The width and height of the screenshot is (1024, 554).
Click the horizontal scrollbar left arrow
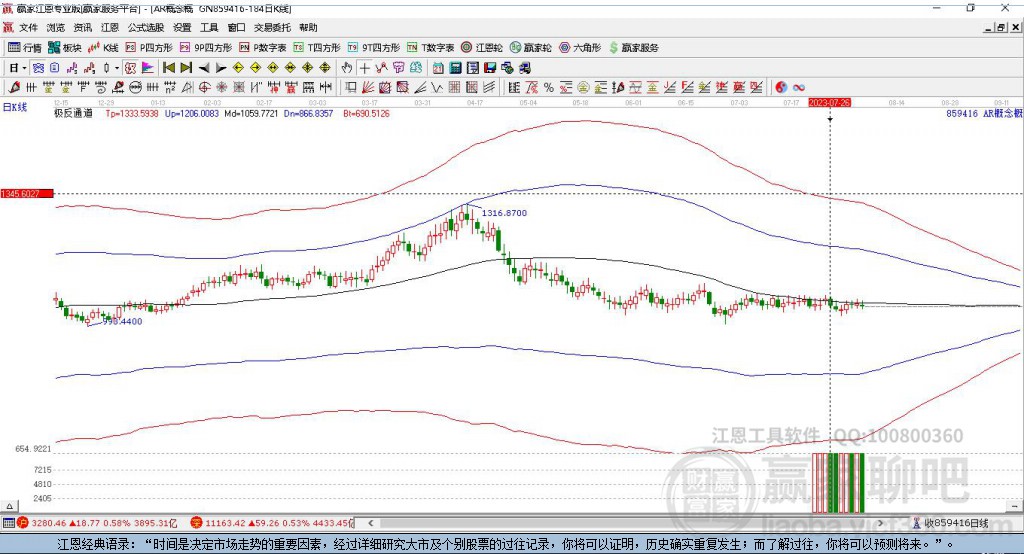(x=371, y=523)
